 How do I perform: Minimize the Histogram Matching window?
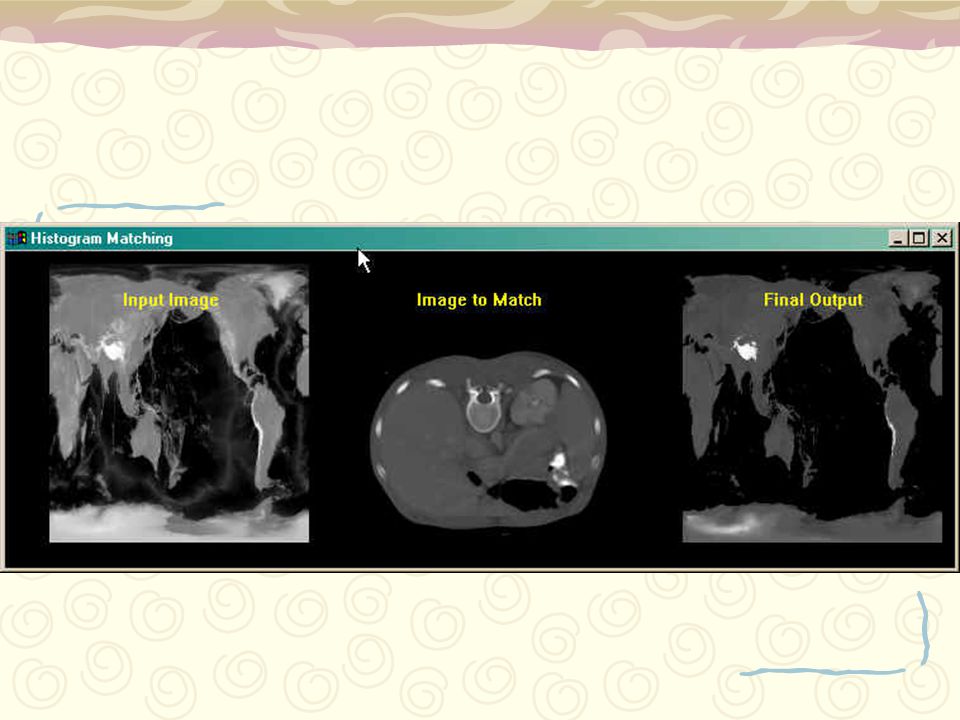898,238
